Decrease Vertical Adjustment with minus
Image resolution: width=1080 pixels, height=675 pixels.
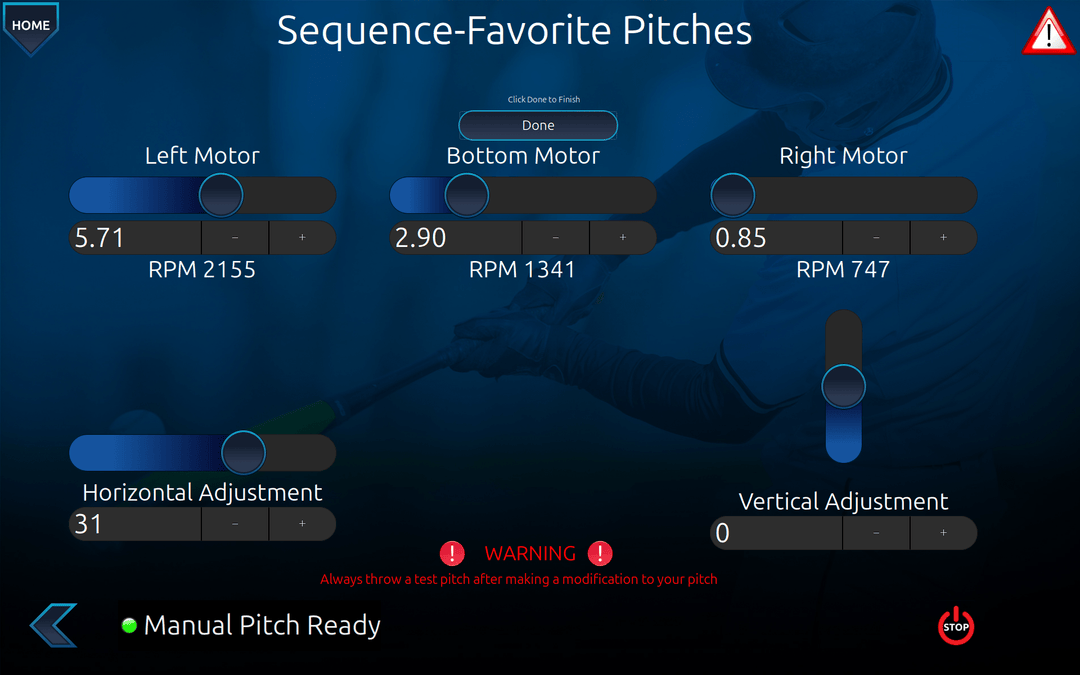point(876,533)
